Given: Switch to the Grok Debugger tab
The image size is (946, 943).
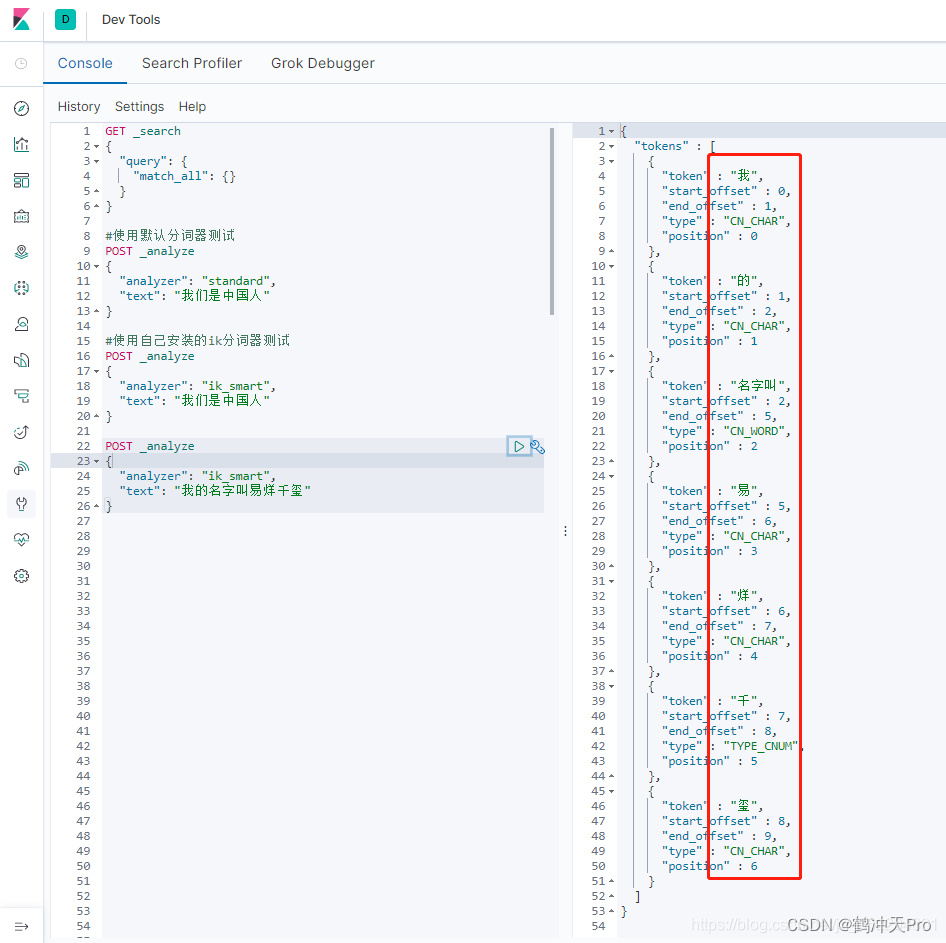Looking at the screenshot, I should point(322,63).
